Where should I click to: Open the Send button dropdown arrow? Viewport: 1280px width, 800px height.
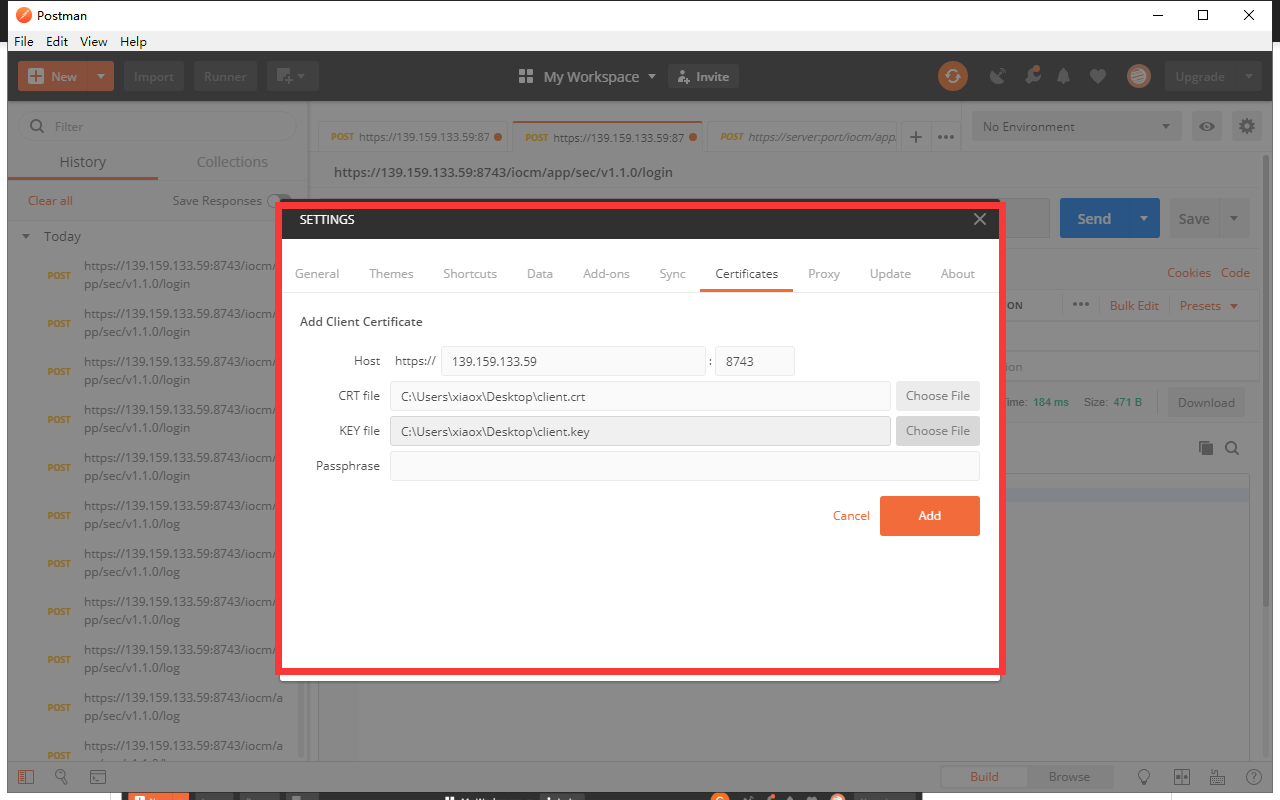pos(1144,219)
